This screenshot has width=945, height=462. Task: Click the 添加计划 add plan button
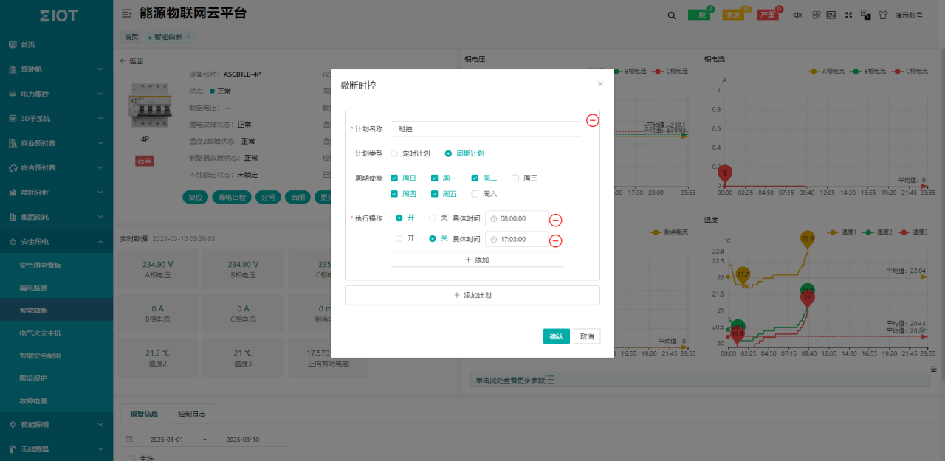pos(472,296)
